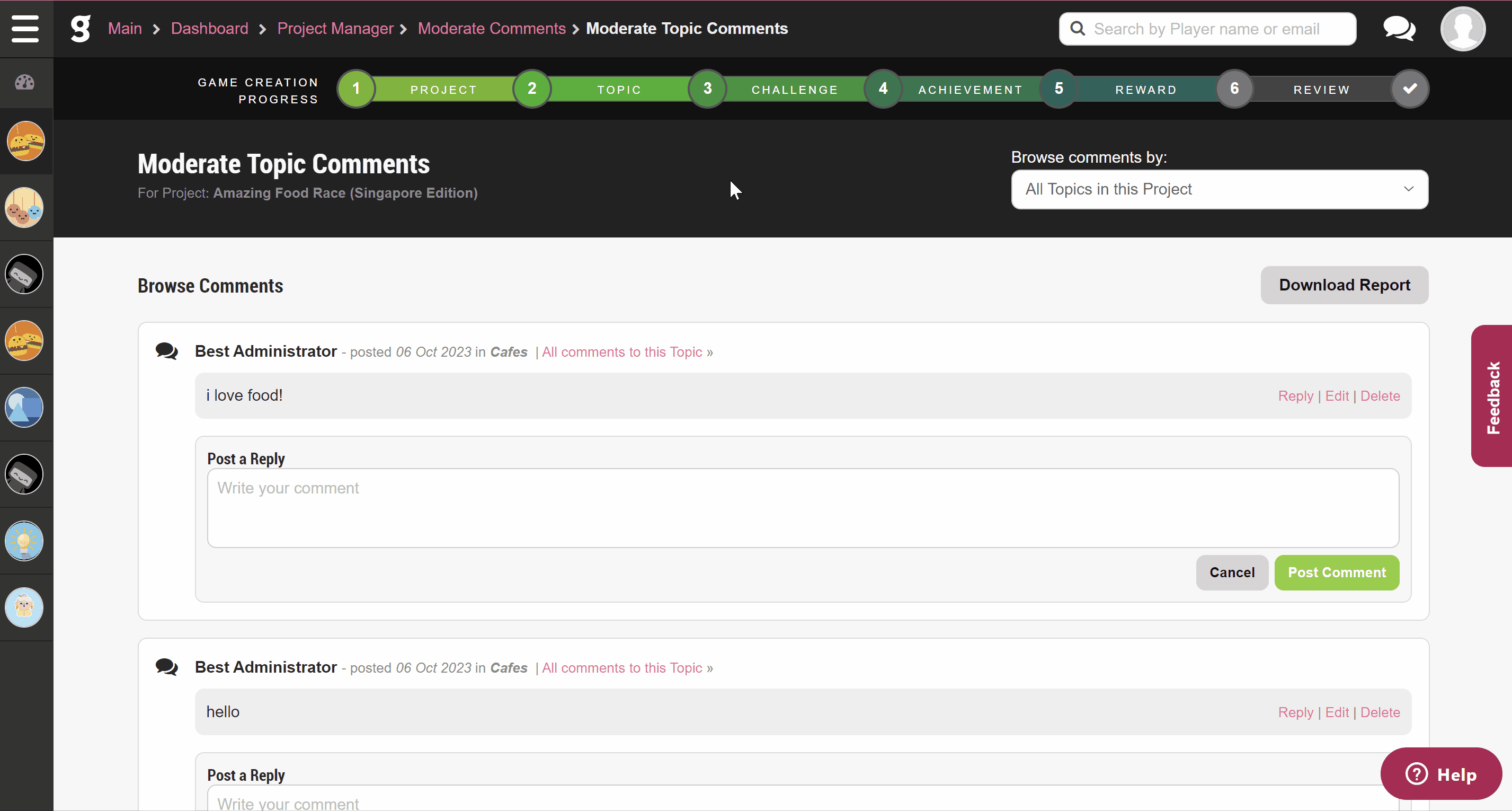Open the Feedback side tab

(1492, 396)
